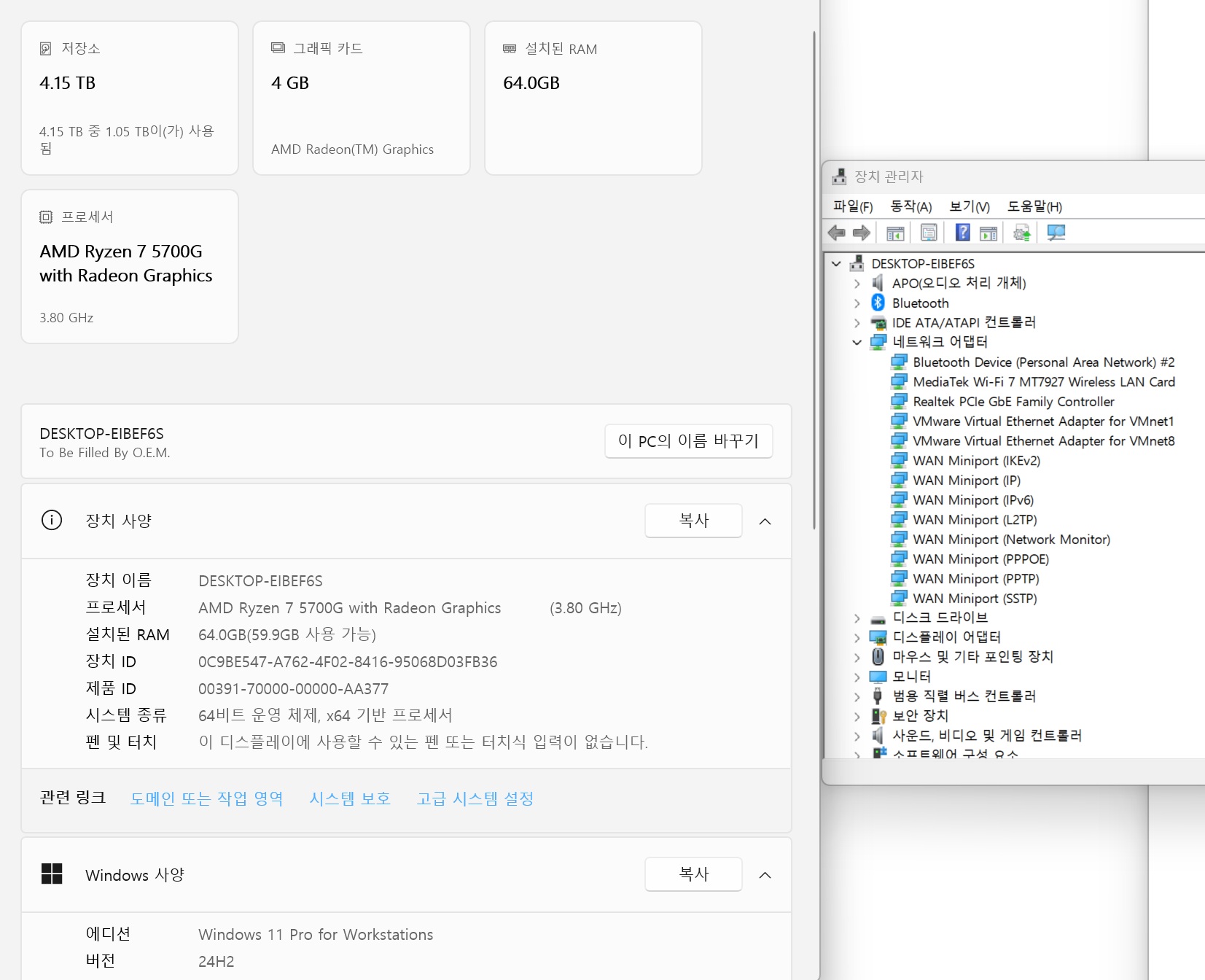Select WAN Miniport (IKEv2) in the tree

[x=976, y=460]
